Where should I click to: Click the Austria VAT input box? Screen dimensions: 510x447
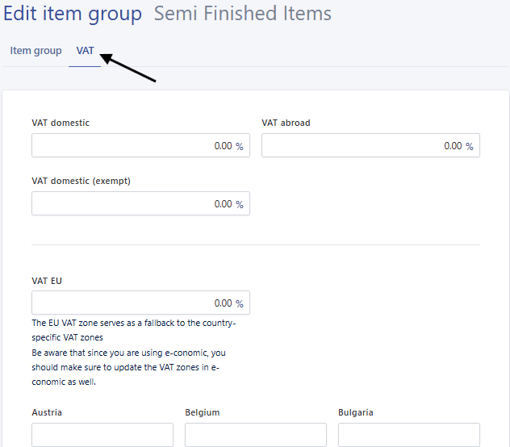click(x=102, y=435)
